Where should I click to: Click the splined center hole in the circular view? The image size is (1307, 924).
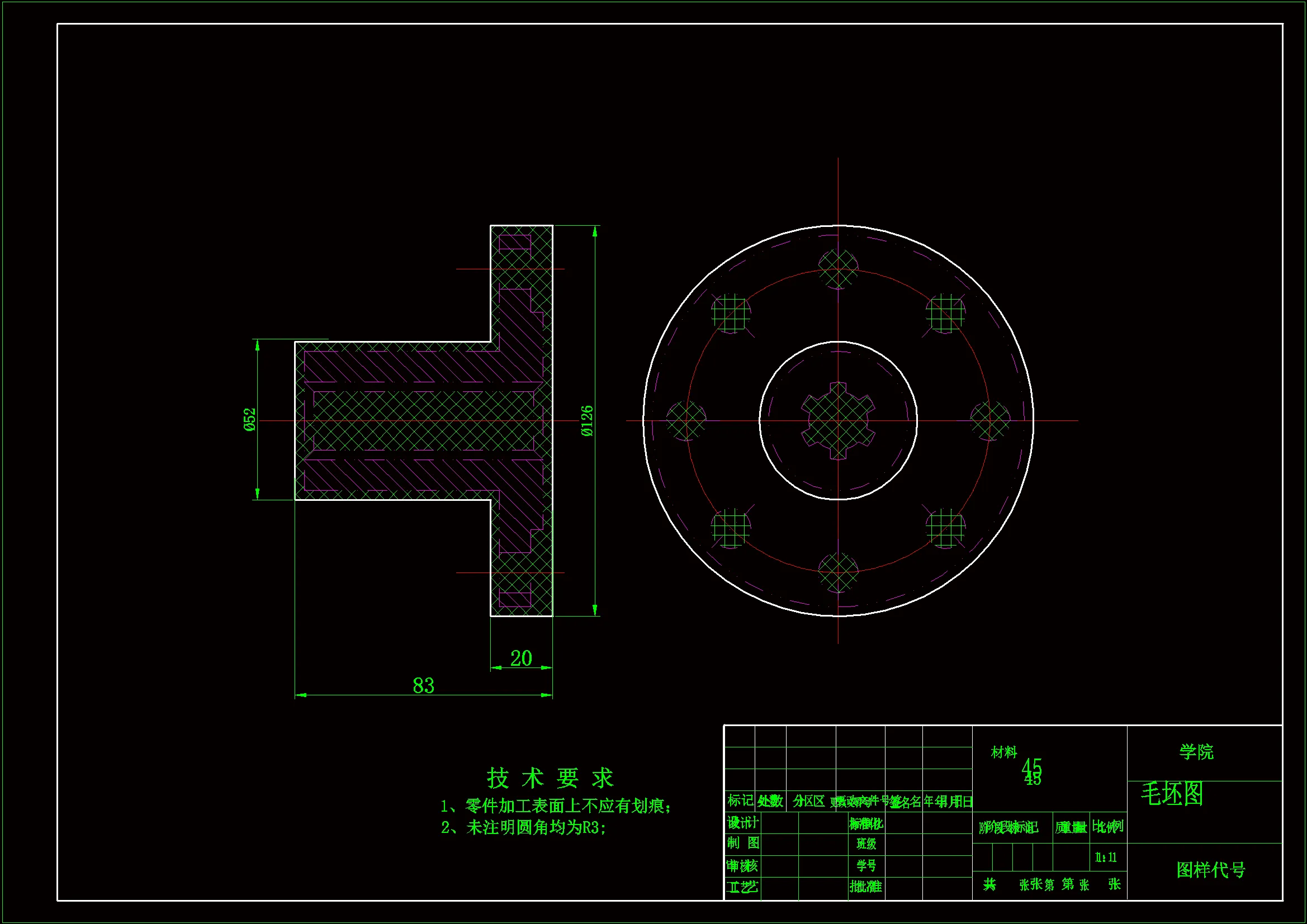838,421
